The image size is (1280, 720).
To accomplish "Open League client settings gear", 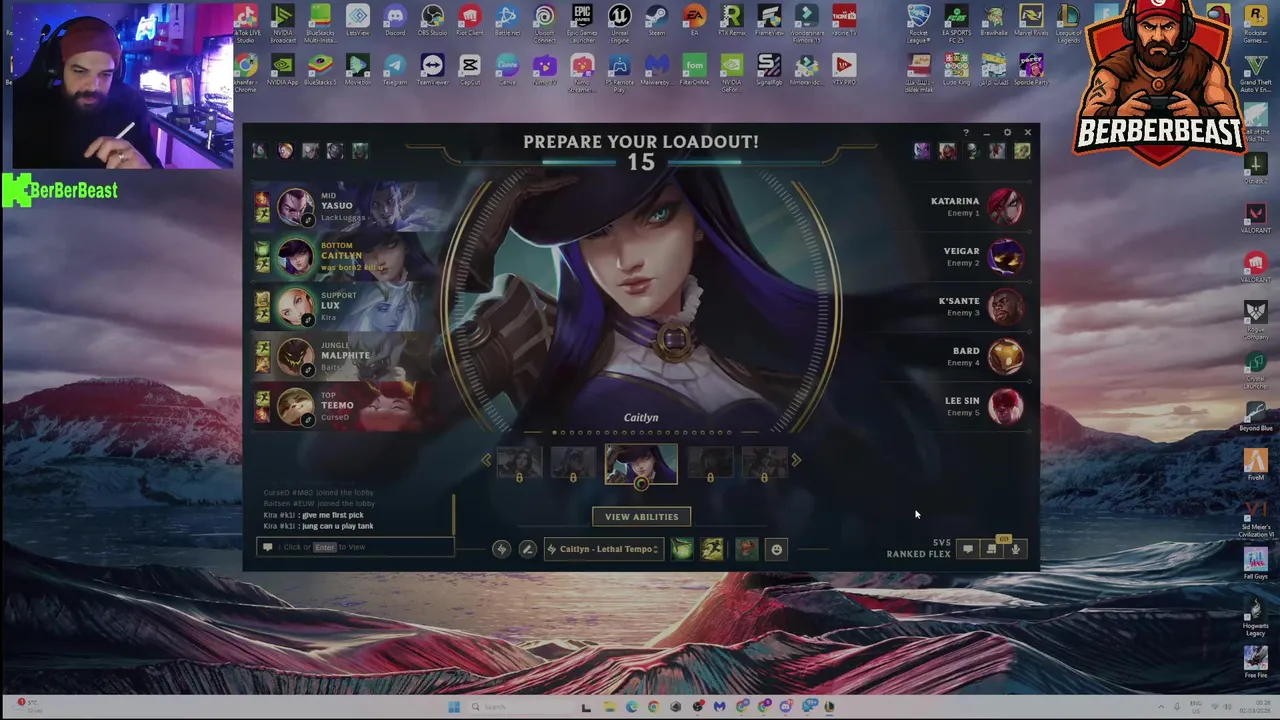I will (x=1007, y=132).
